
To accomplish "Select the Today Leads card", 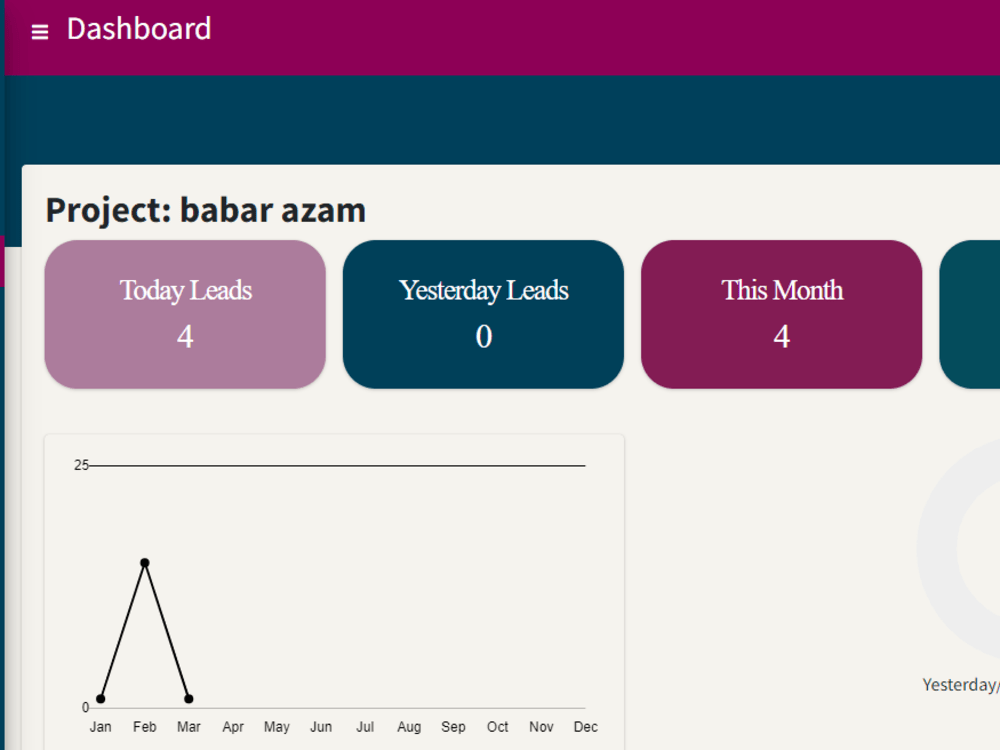I will tap(185, 314).
